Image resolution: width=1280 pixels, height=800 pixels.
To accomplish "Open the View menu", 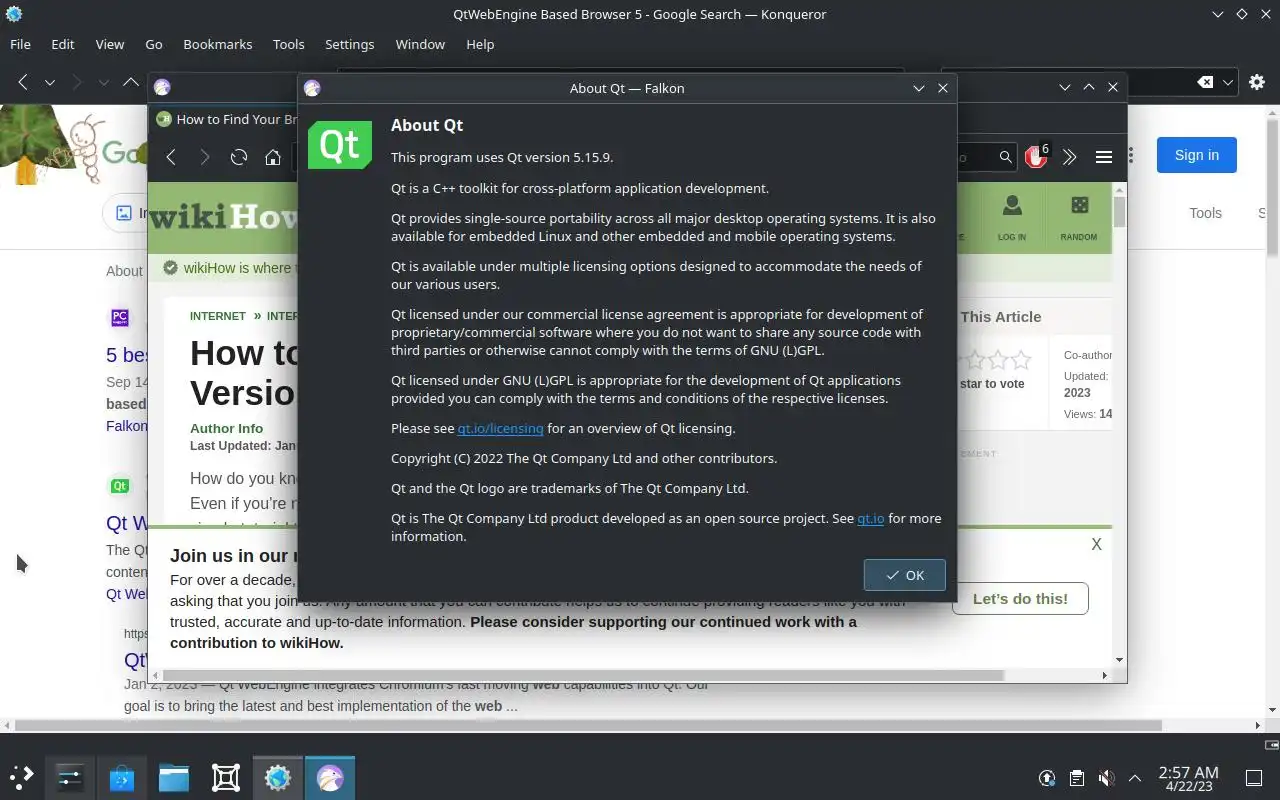I will pos(110,44).
